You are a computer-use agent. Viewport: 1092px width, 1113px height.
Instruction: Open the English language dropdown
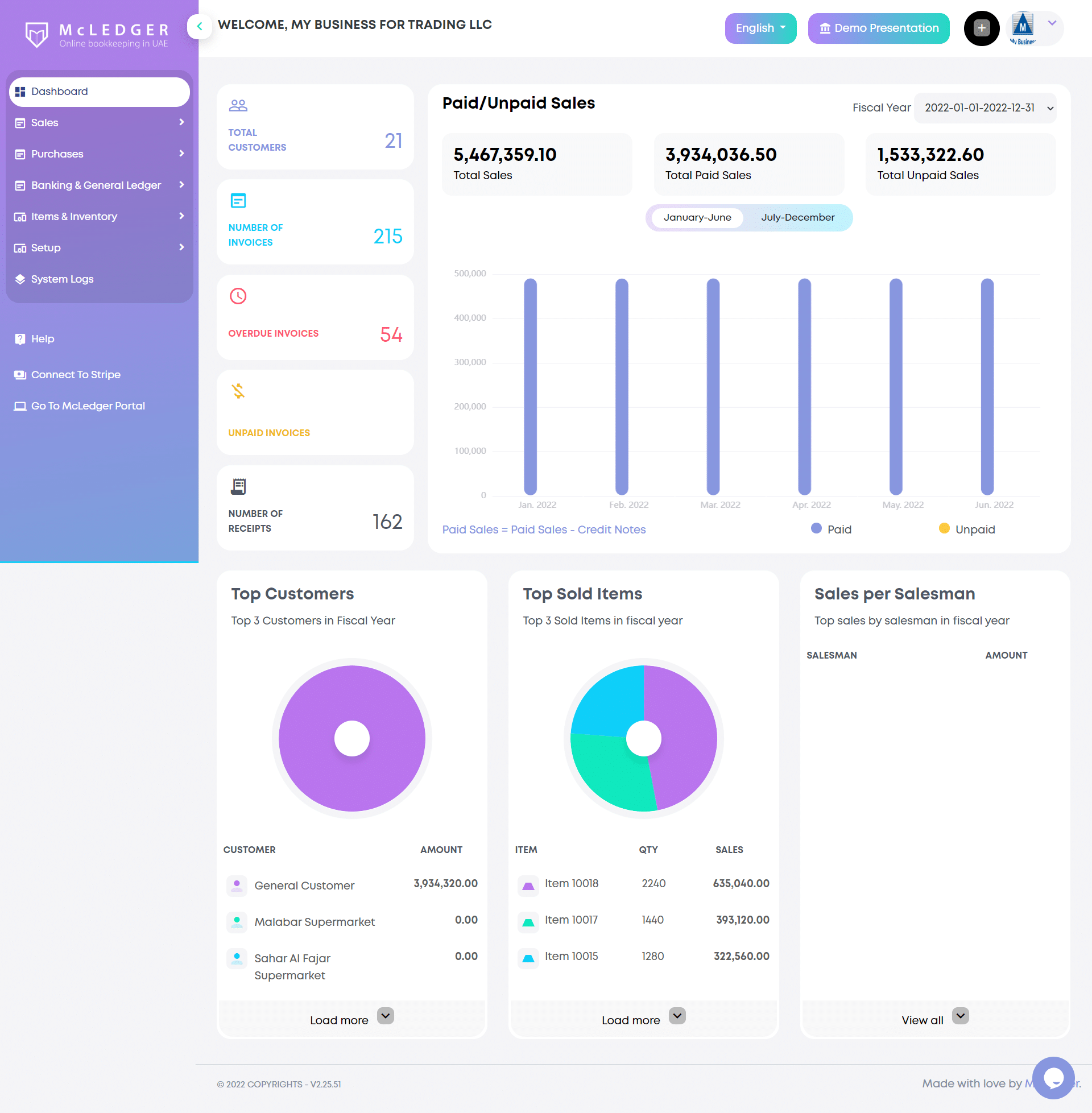coord(760,28)
